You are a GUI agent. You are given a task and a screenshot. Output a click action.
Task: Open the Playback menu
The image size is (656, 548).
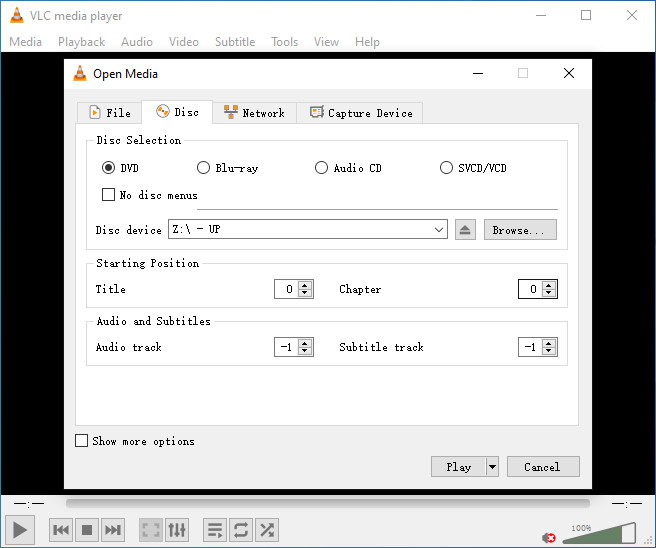tap(82, 42)
